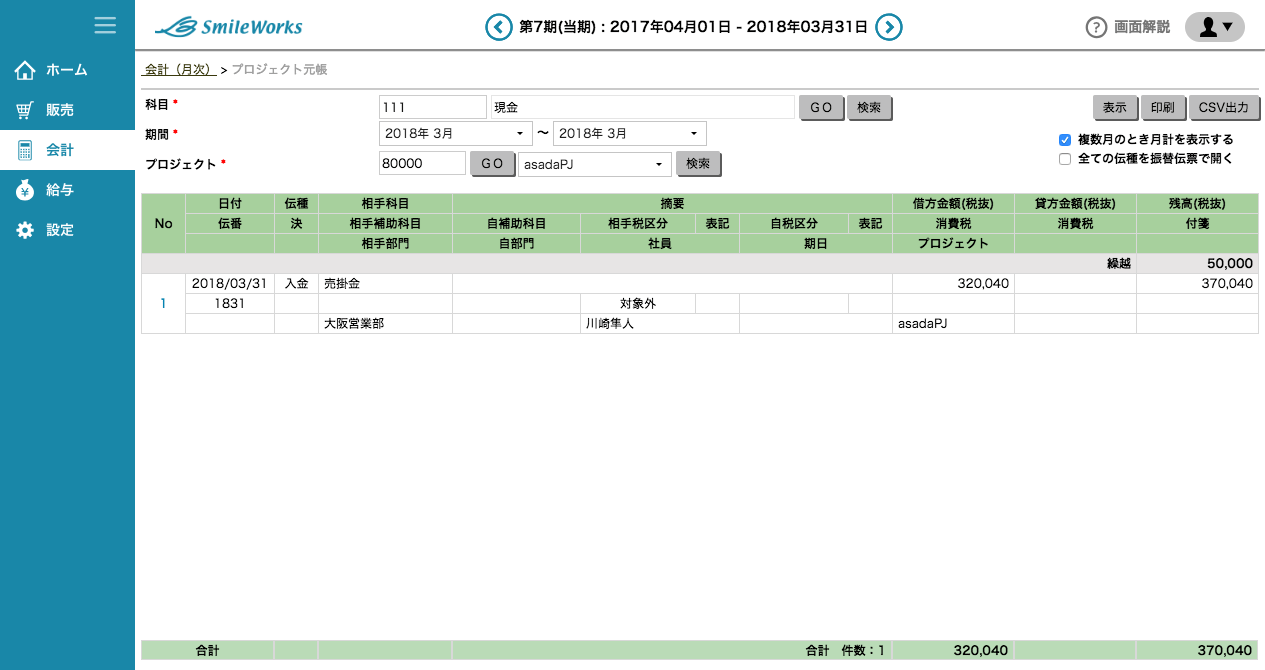This screenshot has height=670, width=1265.
Task: Click the 貸方金額(税抜) column header
Action: (x=1075, y=203)
